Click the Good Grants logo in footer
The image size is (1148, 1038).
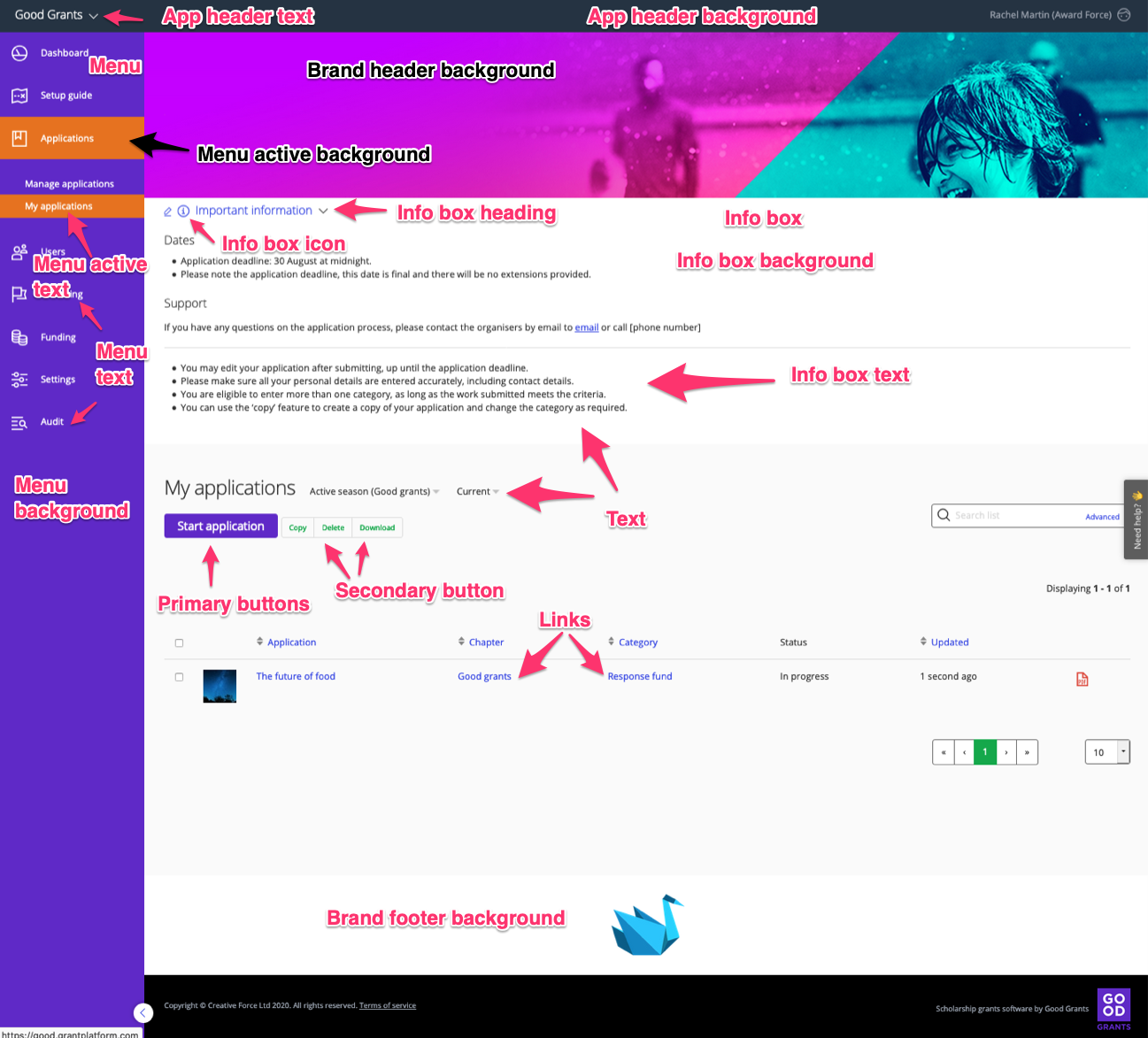[x=1113, y=1009]
